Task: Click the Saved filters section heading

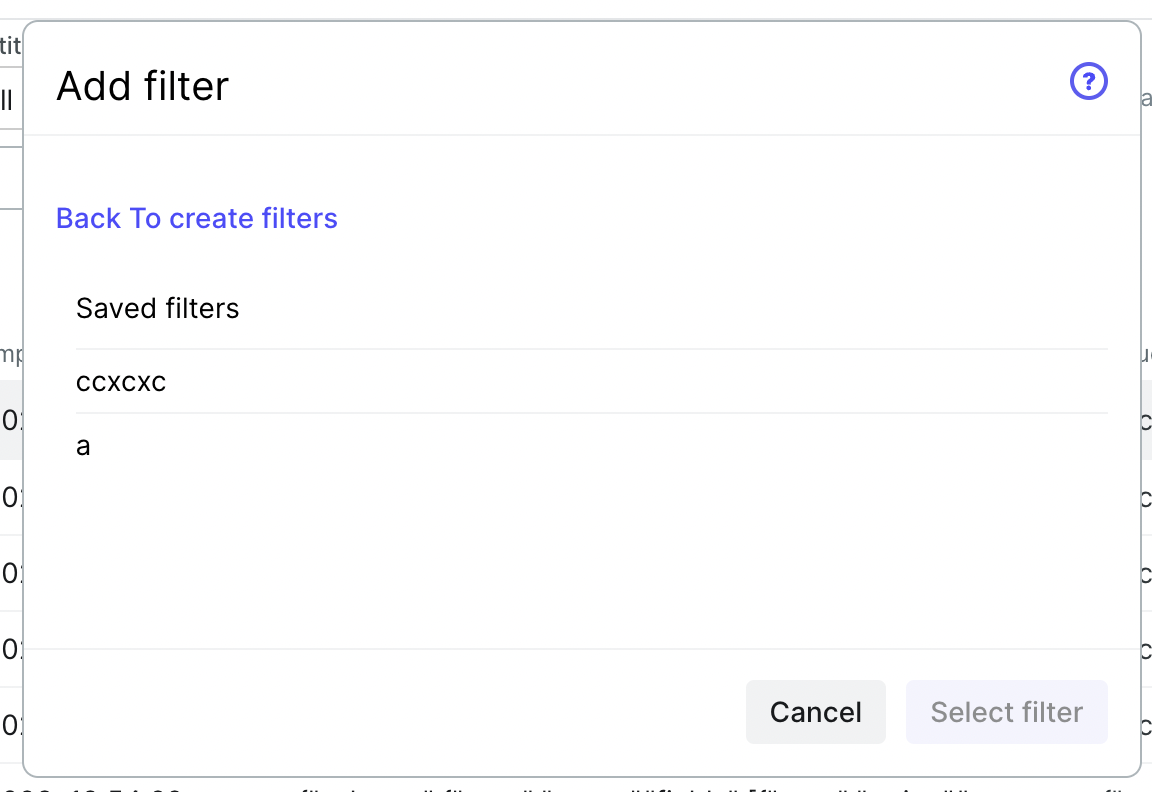Action: click(157, 308)
